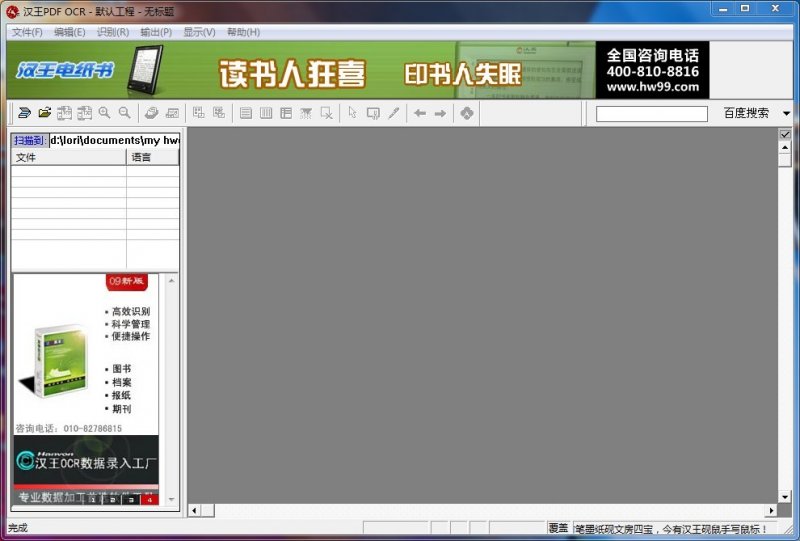Click the zoom in magnifier icon
Image resolution: width=800 pixels, height=541 pixels.
pos(105,113)
